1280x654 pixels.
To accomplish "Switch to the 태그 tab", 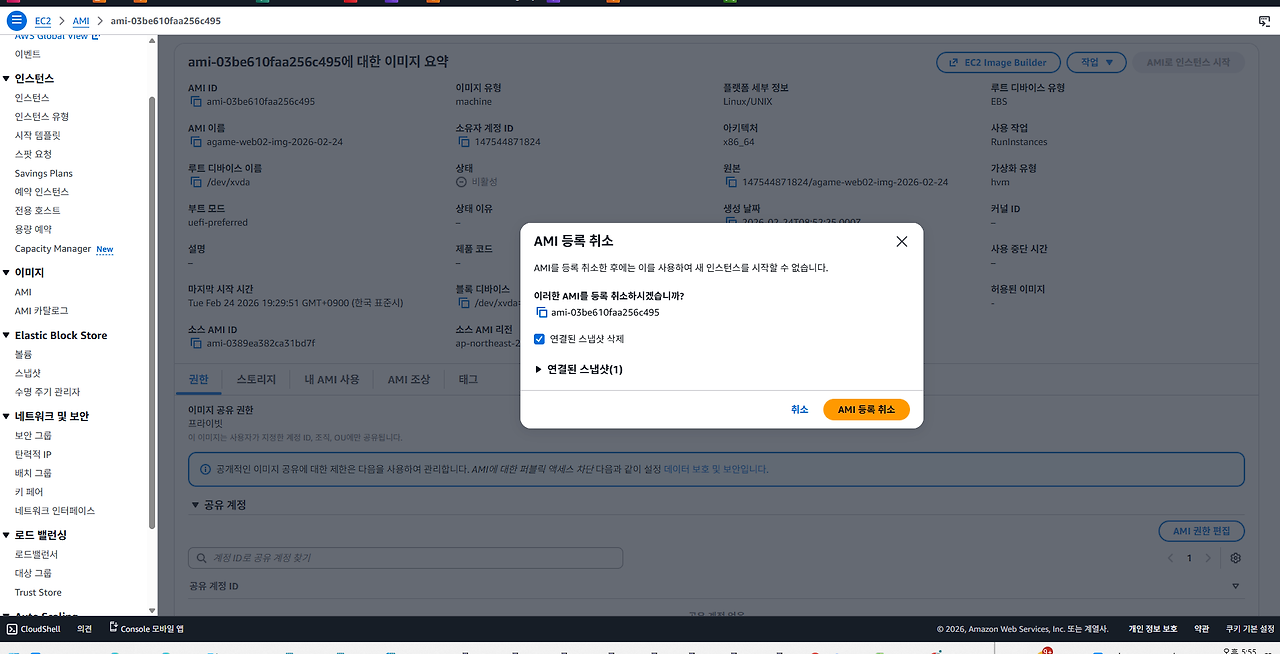I will 468,379.
